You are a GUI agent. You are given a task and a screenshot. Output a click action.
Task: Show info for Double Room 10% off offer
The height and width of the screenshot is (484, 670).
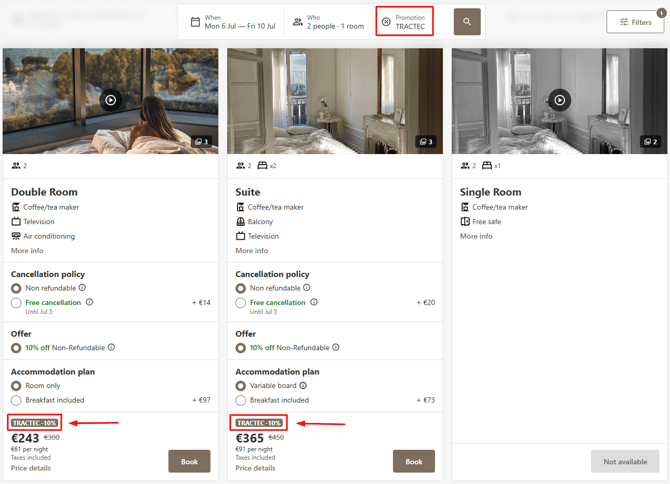pos(112,347)
